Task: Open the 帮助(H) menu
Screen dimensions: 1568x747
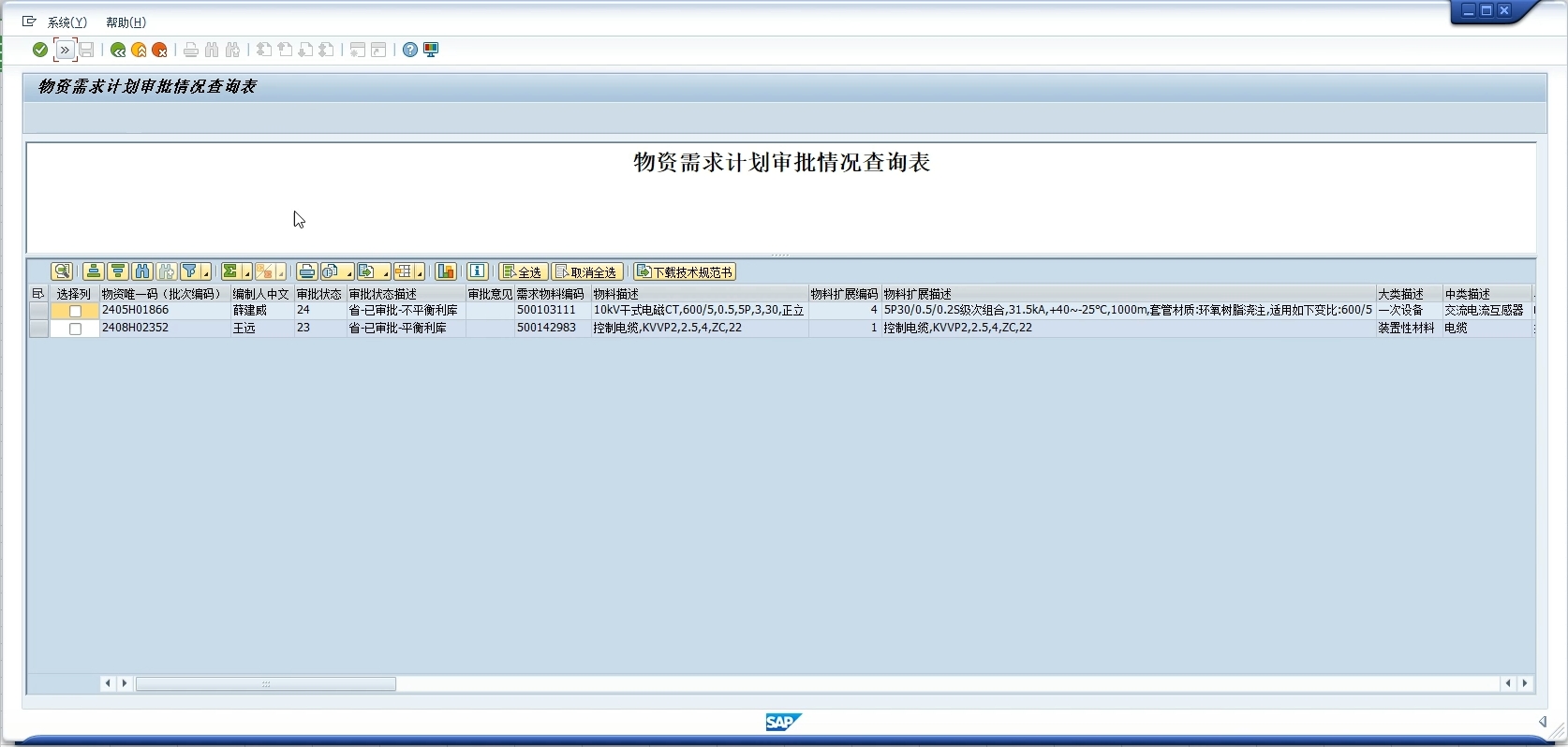Action: [x=126, y=22]
